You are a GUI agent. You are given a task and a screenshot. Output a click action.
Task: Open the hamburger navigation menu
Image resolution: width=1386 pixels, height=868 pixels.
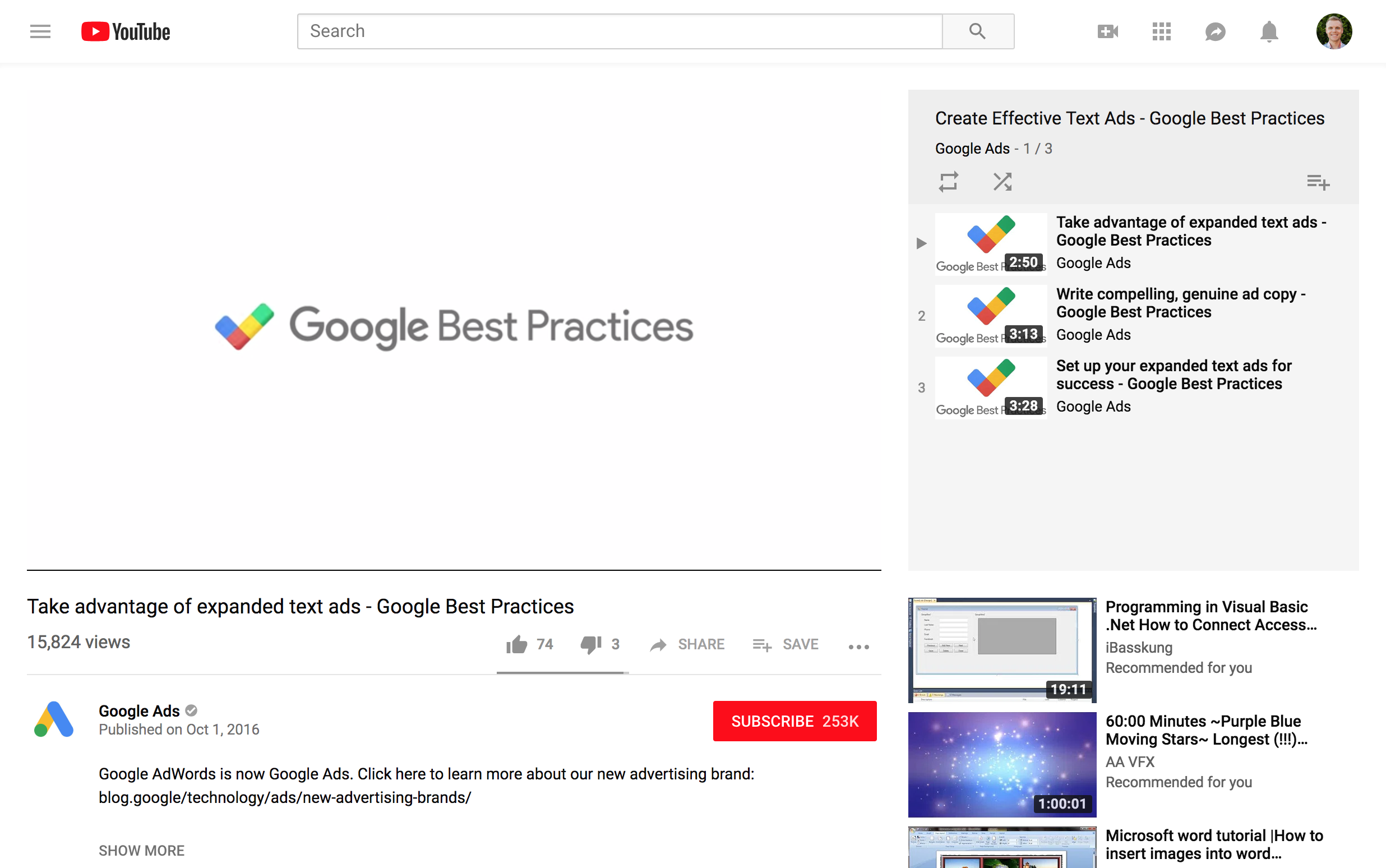40,31
